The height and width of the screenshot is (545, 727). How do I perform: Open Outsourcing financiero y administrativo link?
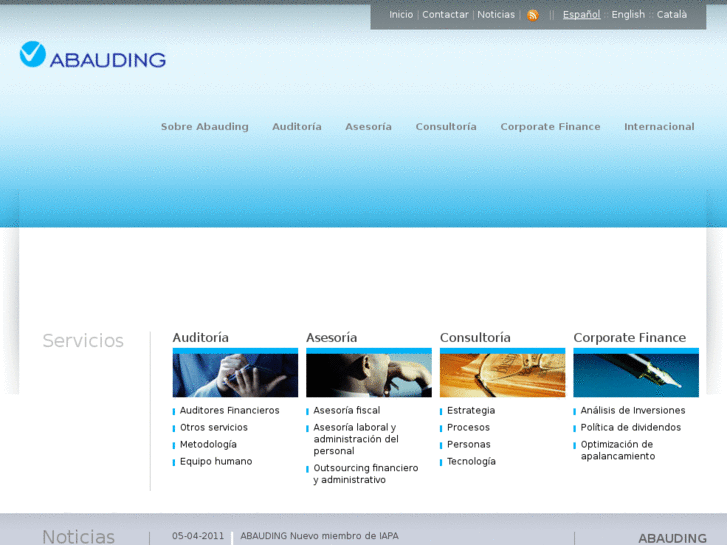click(x=366, y=474)
